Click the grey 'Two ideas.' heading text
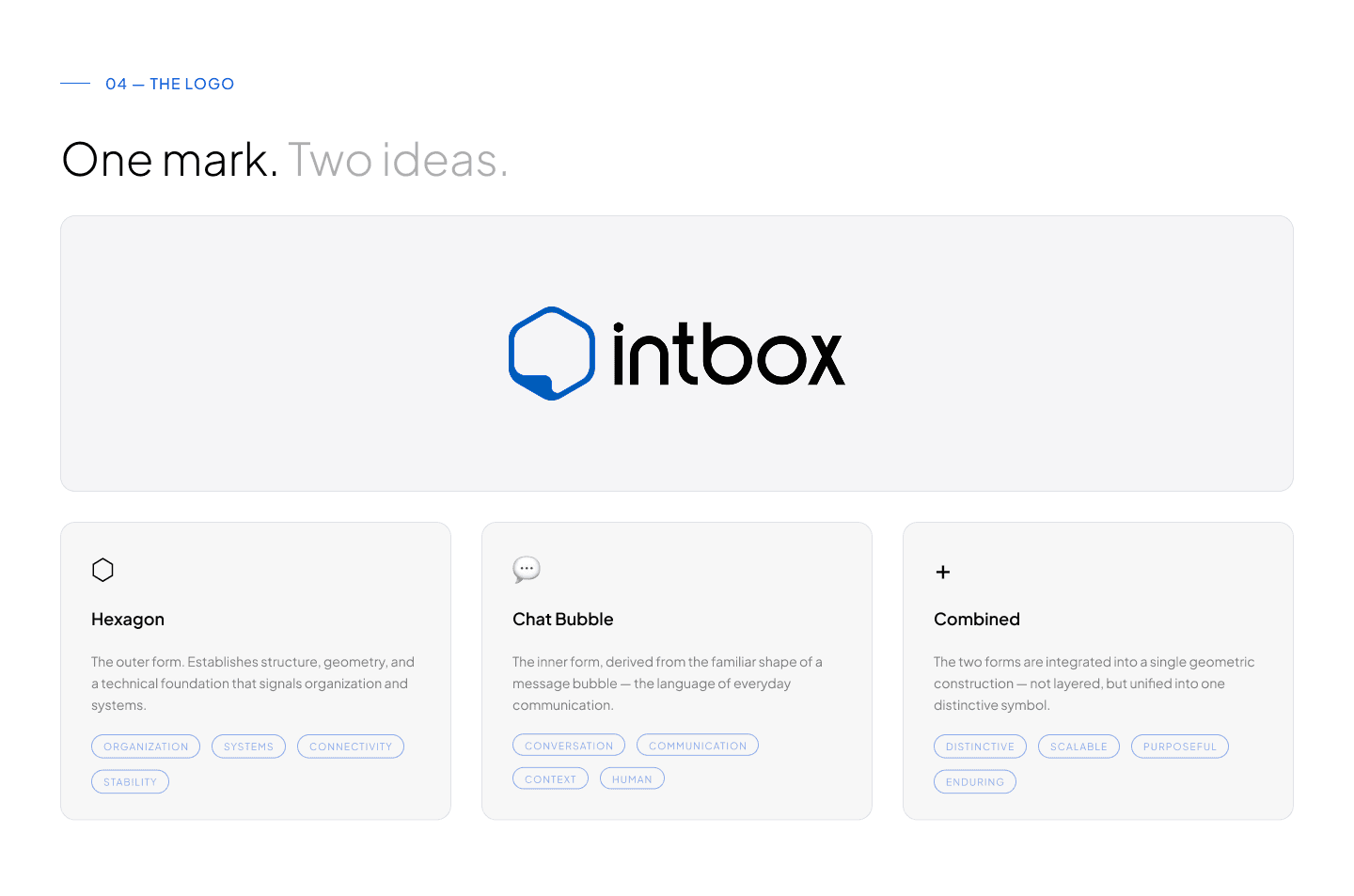This screenshot has width=1354, height=896. tap(398, 160)
